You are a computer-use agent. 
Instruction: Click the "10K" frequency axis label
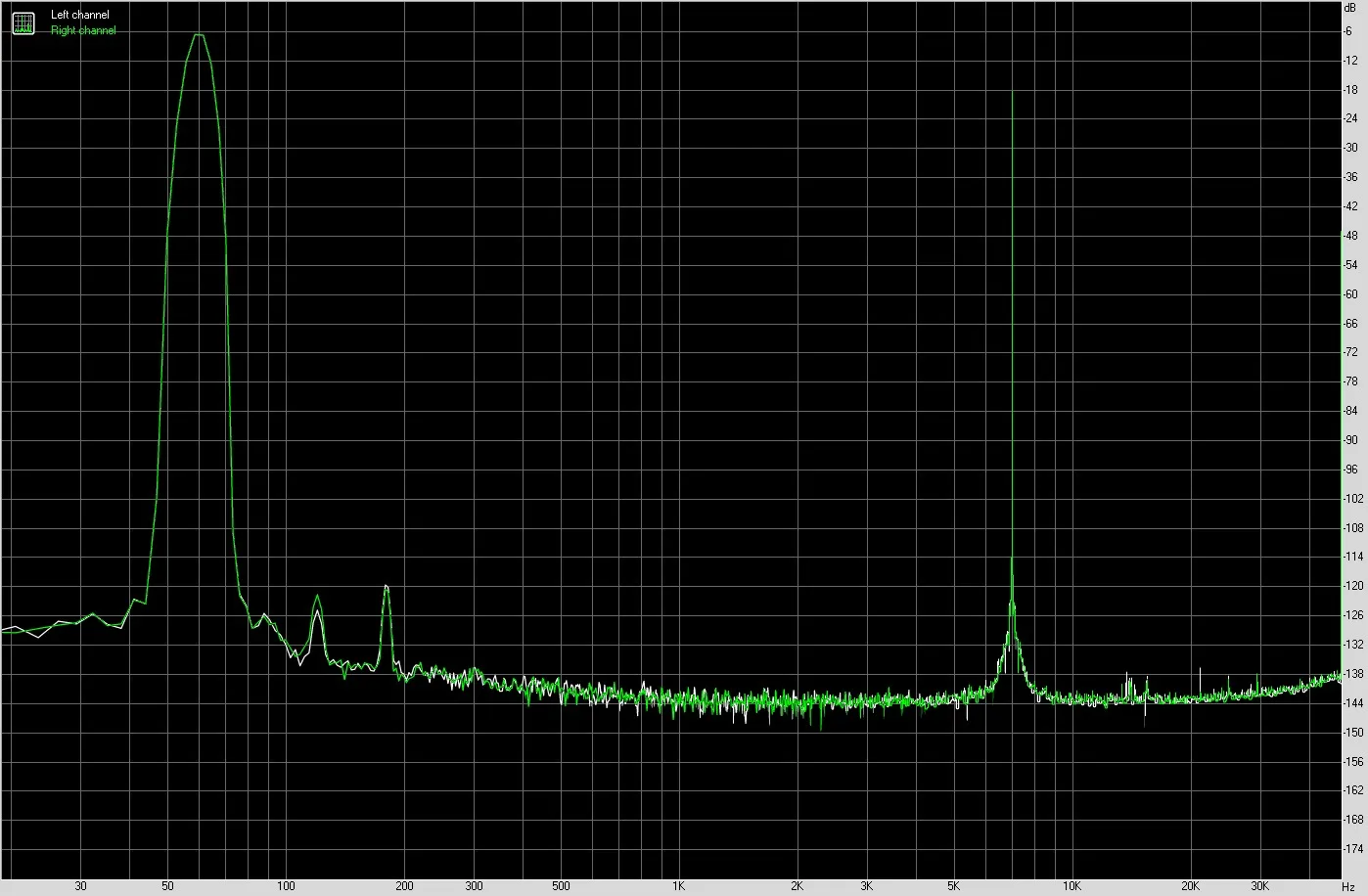point(1072,886)
